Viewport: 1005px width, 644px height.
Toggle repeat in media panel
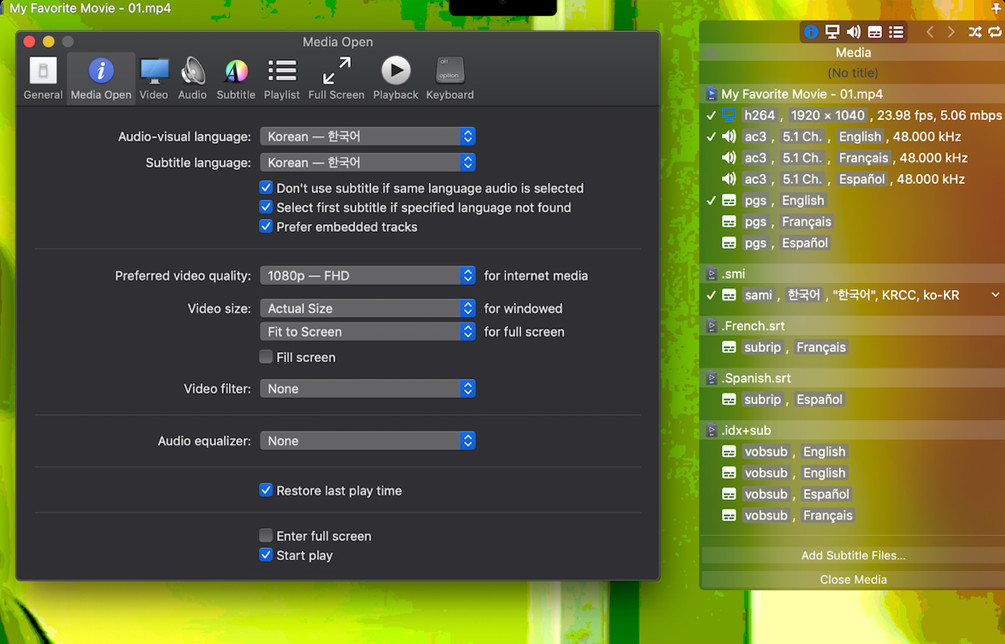click(x=995, y=31)
